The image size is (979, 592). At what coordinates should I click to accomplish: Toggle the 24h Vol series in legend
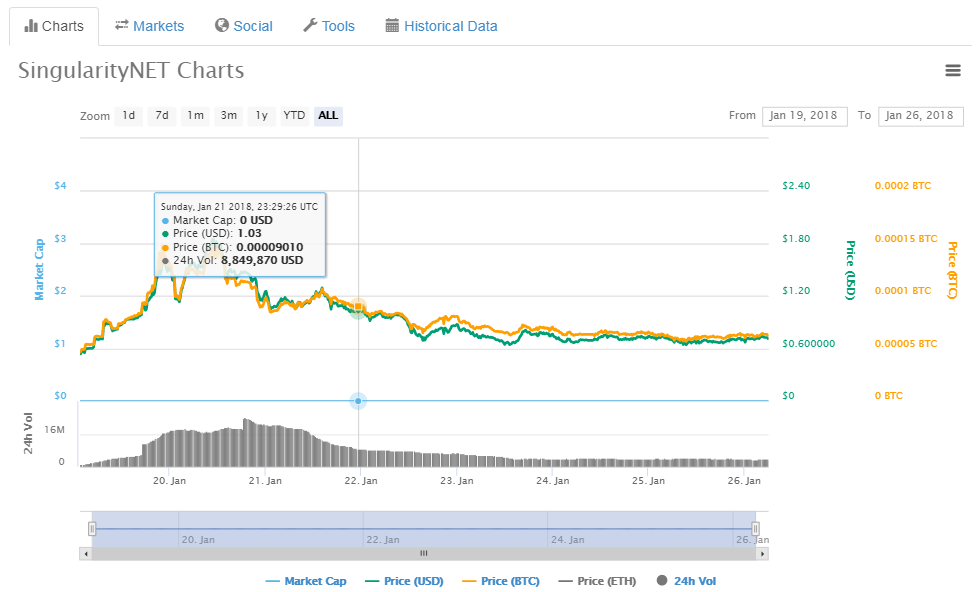[x=687, y=581]
